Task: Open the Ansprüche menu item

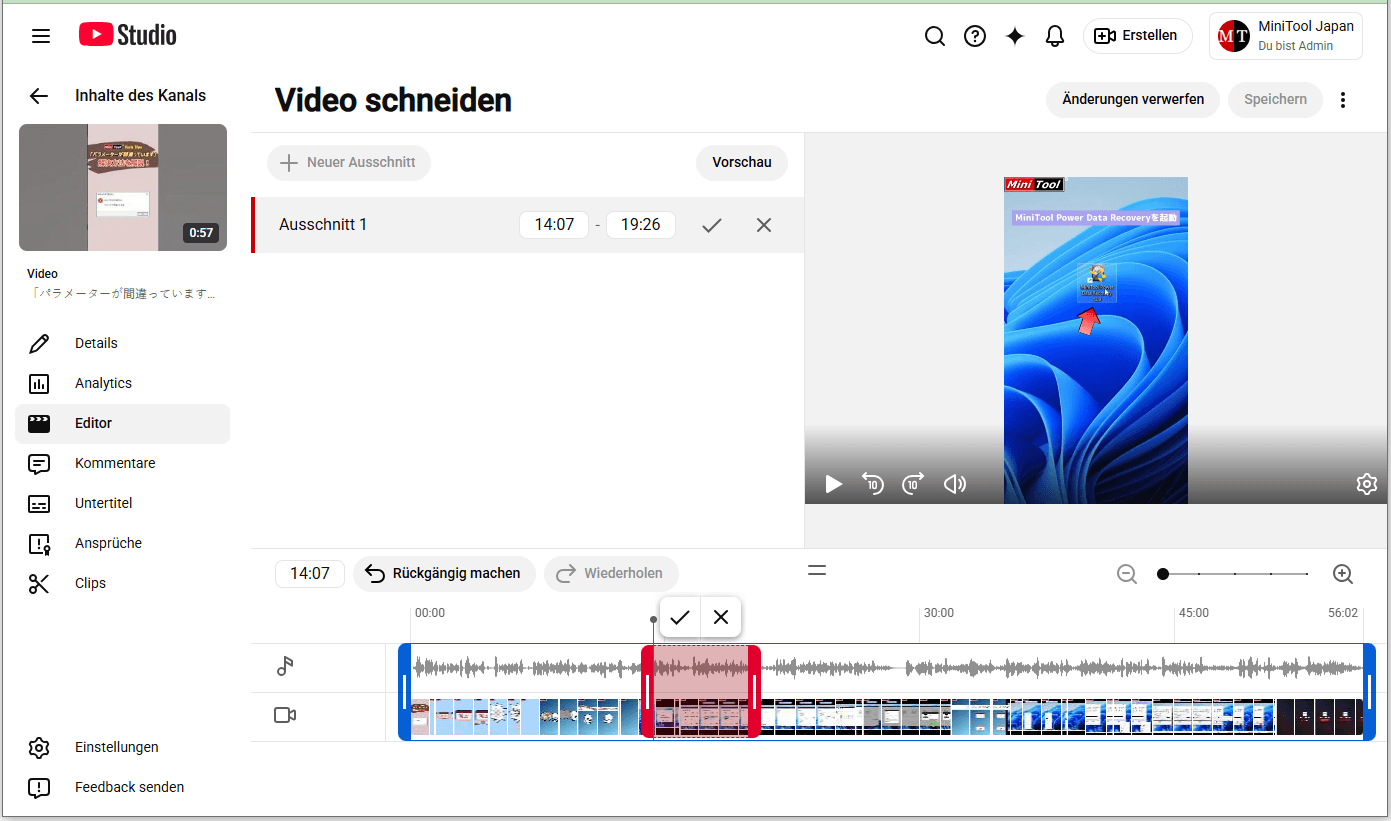Action: pos(123,543)
